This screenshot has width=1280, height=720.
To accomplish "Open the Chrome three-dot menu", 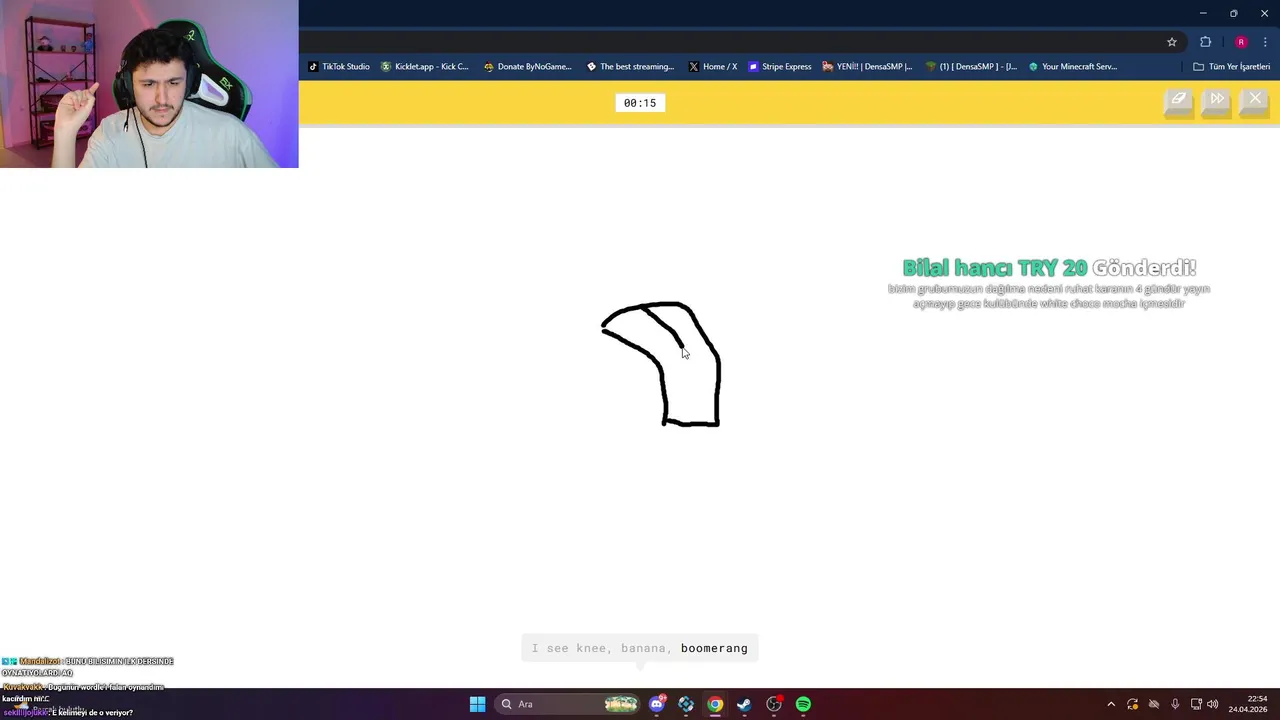I will pos(1265,42).
